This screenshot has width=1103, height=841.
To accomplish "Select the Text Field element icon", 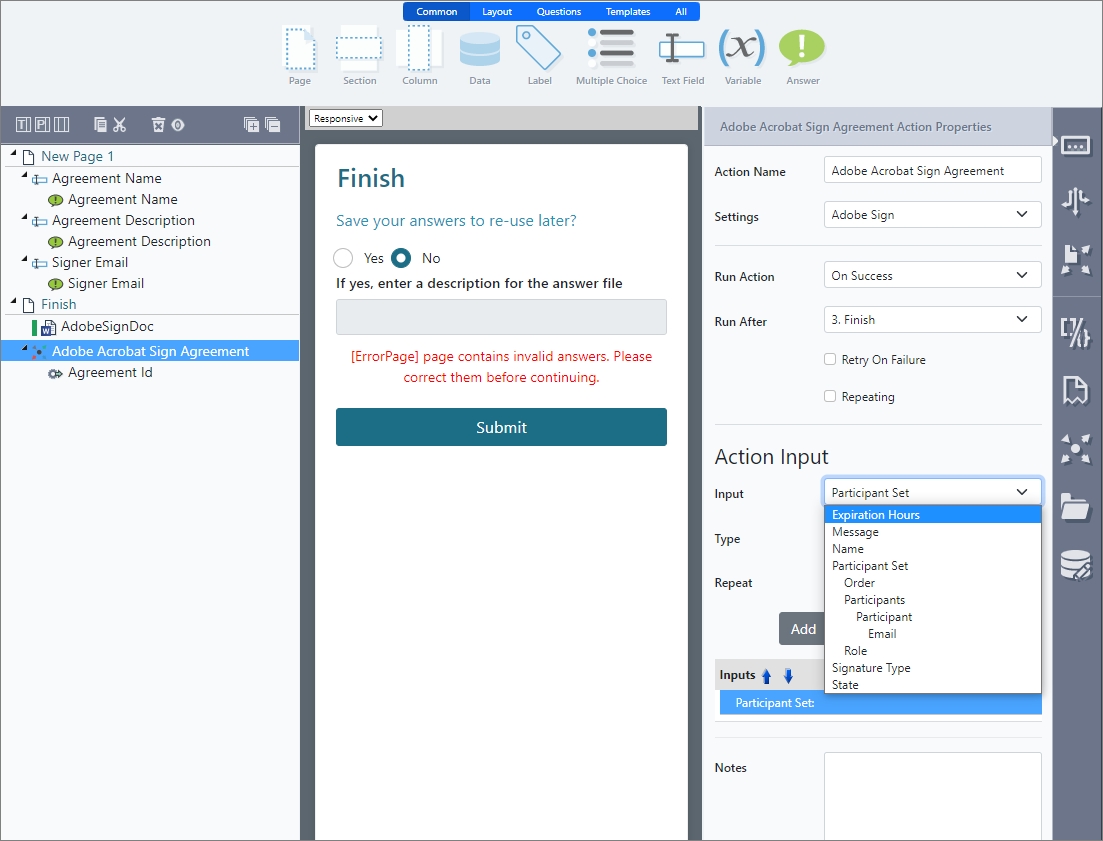I will click(x=682, y=49).
